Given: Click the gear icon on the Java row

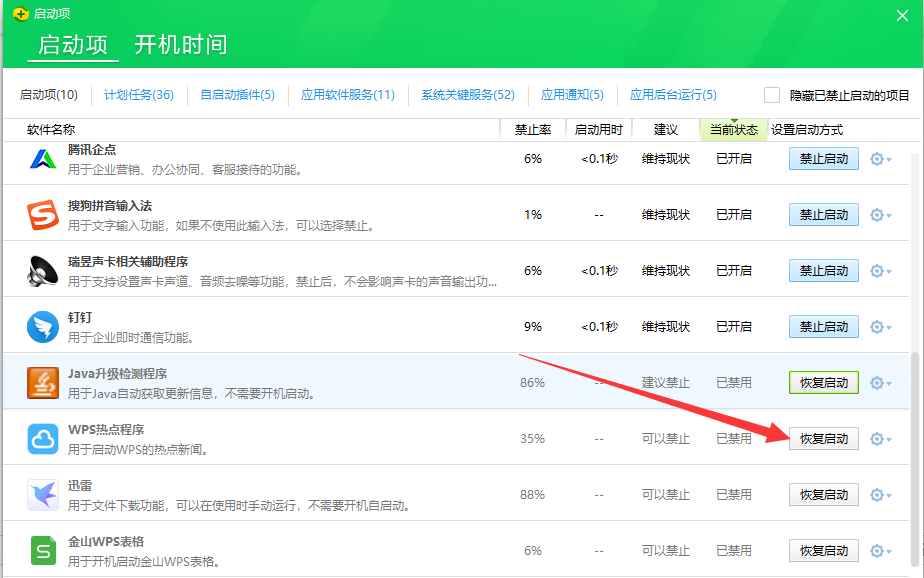Looking at the screenshot, I should pyautogui.click(x=877, y=382).
